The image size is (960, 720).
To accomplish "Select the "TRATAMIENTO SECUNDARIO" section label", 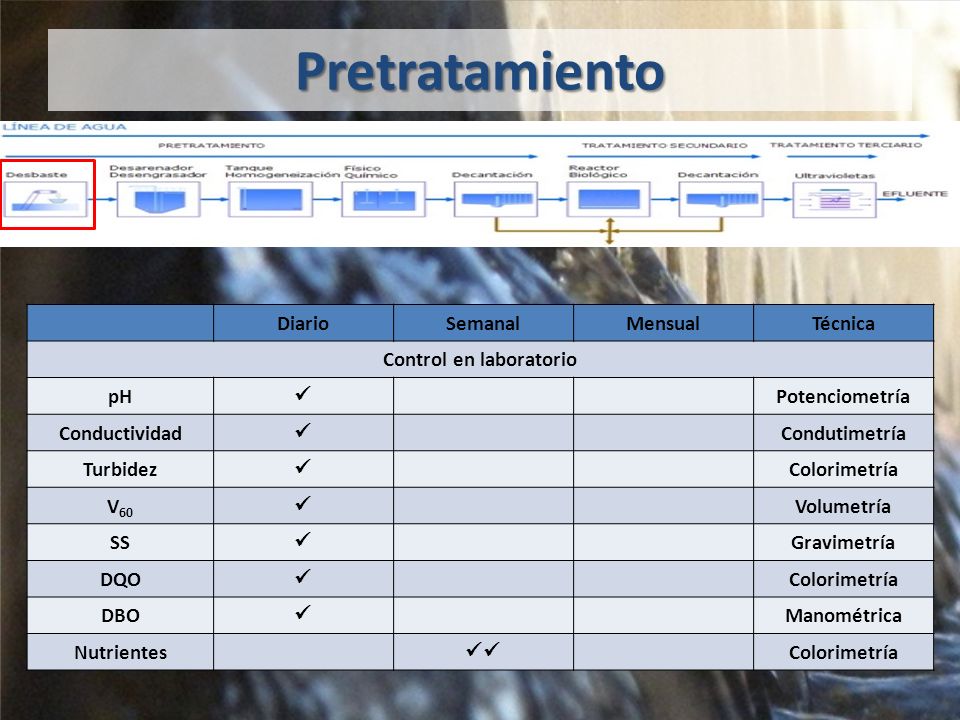I will click(664, 145).
